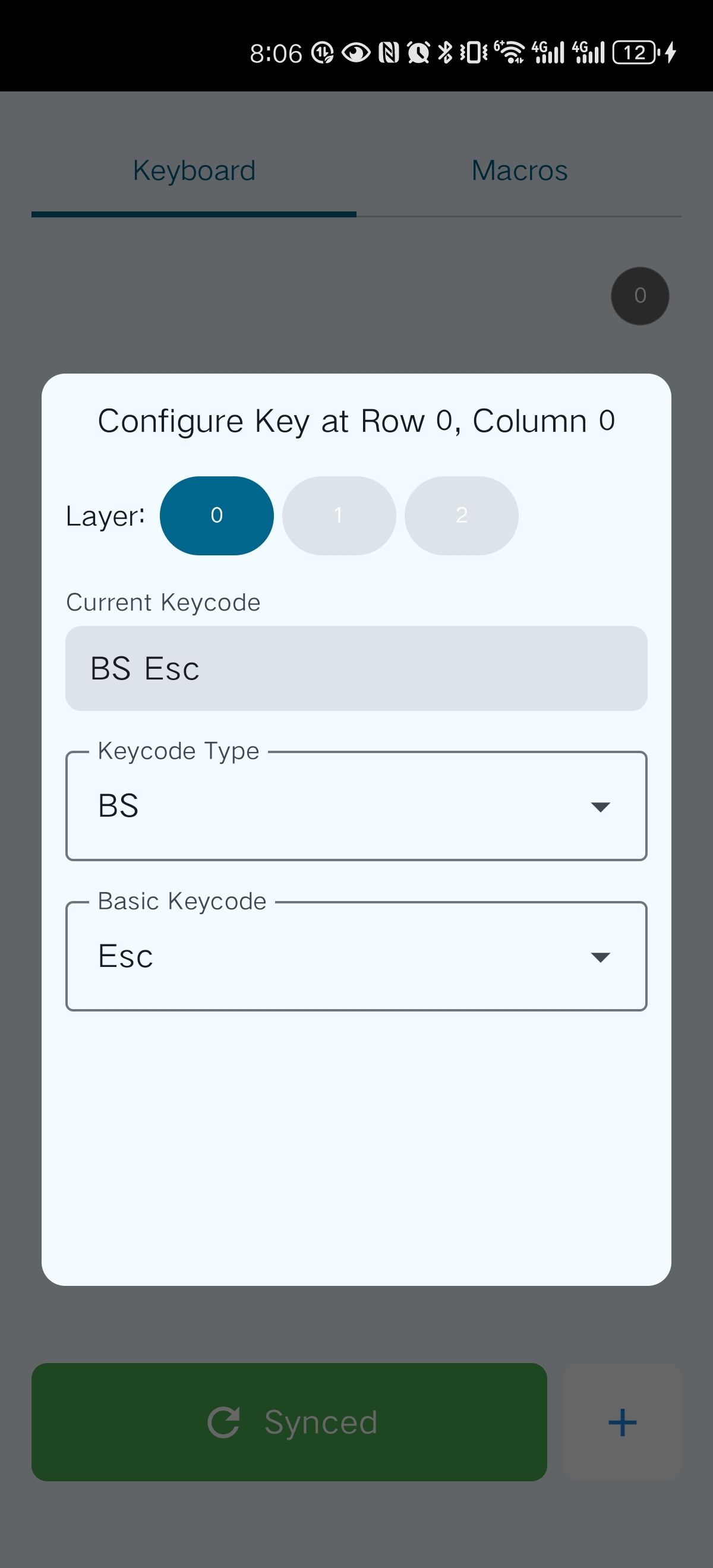Tap the vibrate mode status icon
Image resolution: width=713 pixels, height=1568 pixels.
coord(473,52)
